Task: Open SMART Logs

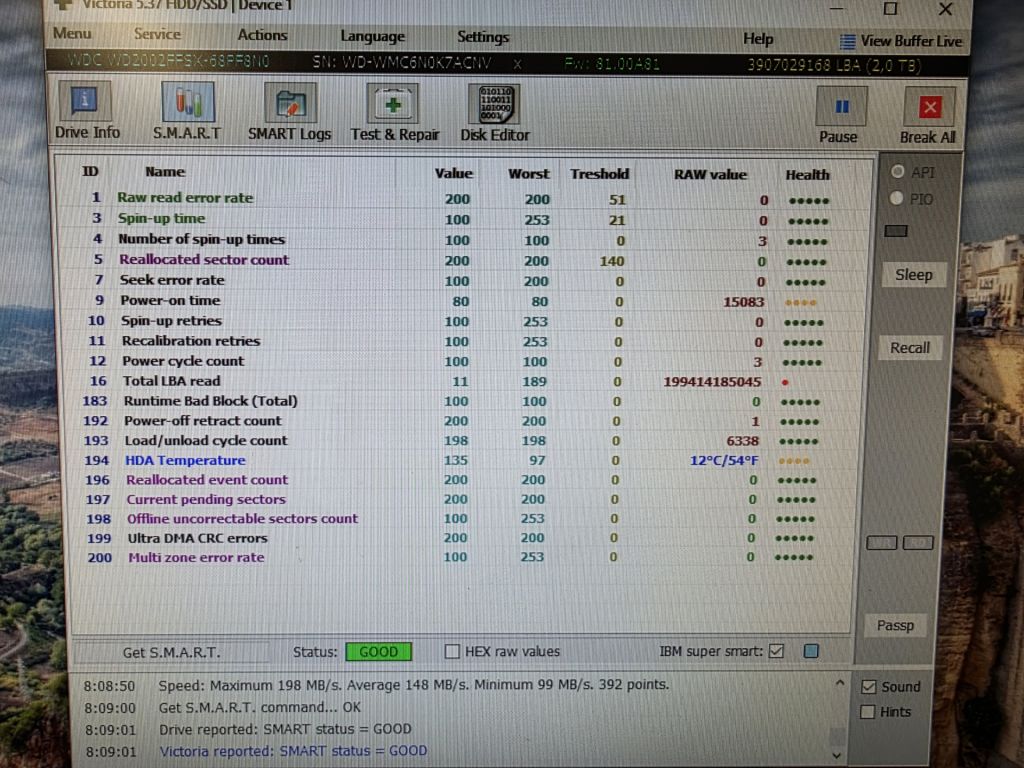Action: point(289,112)
